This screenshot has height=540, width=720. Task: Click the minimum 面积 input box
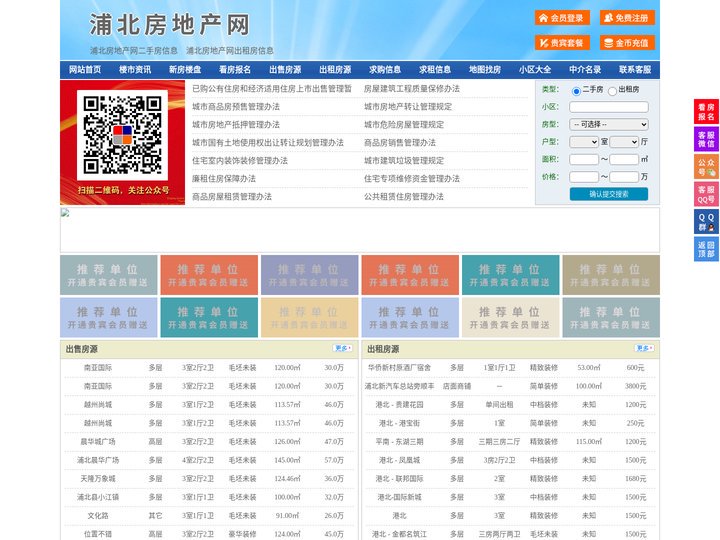pos(584,159)
